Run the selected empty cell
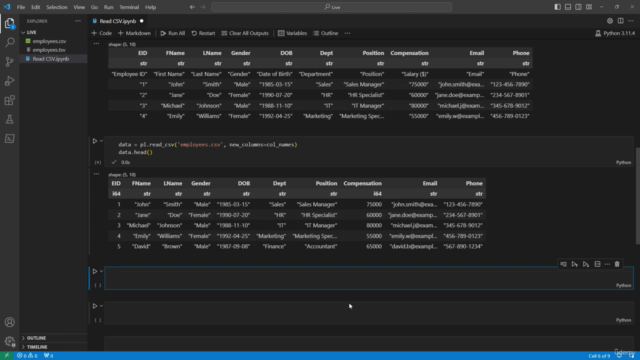Viewport: 640px width, 360px height. (x=95, y=271)
